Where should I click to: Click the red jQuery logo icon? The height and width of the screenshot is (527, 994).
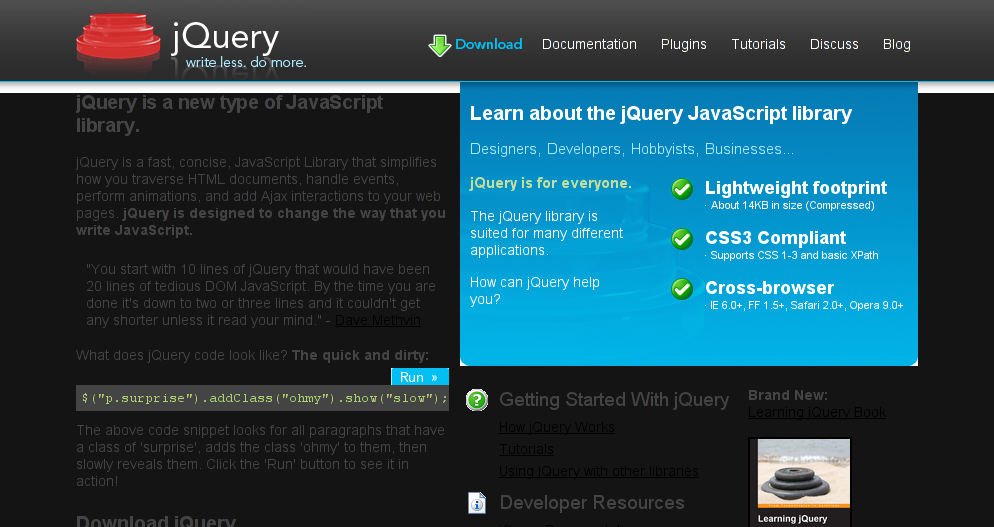pyautogui.click(x=118, y=42)
